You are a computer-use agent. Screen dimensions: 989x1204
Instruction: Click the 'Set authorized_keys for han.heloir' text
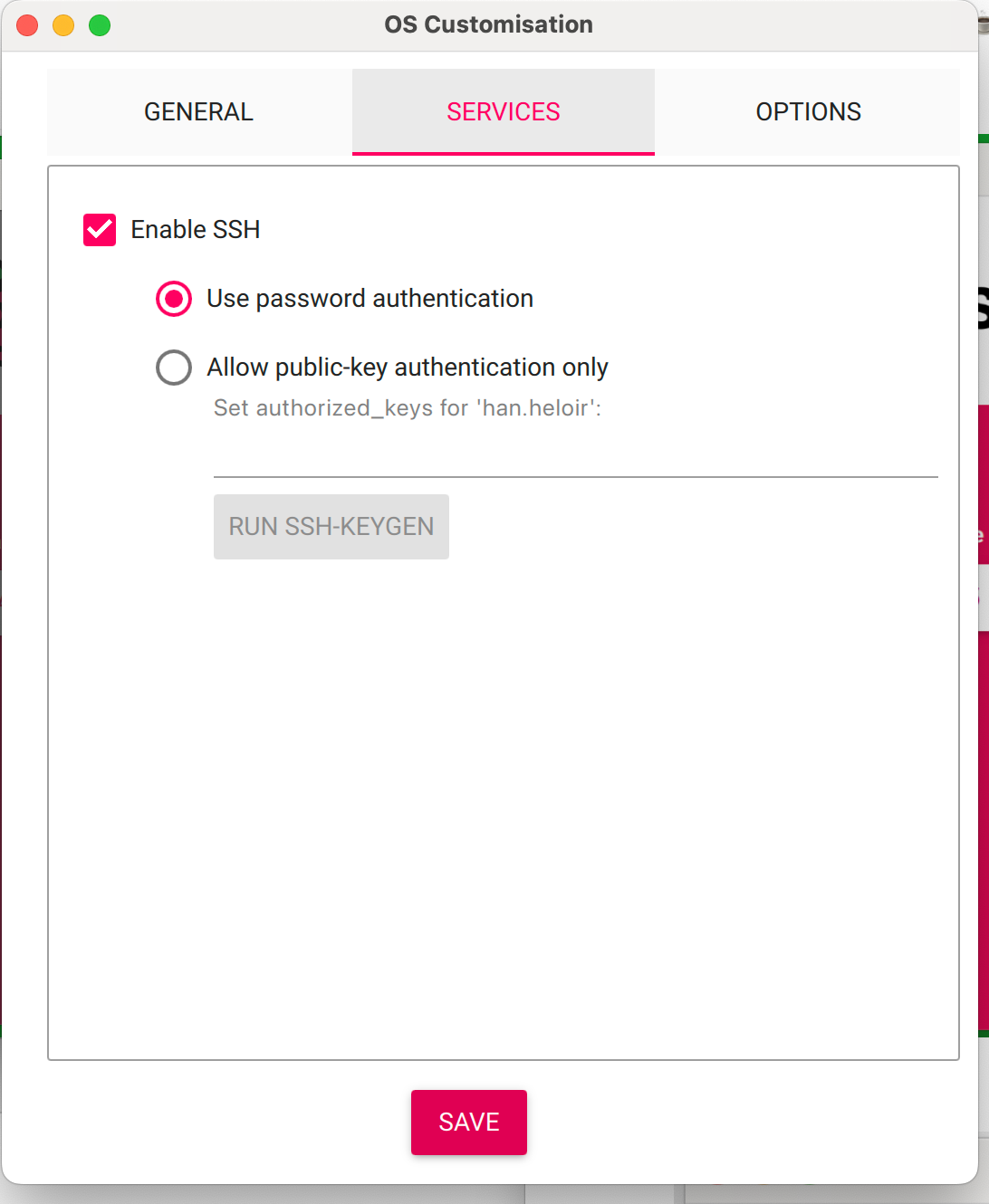(x=408, y=408)
